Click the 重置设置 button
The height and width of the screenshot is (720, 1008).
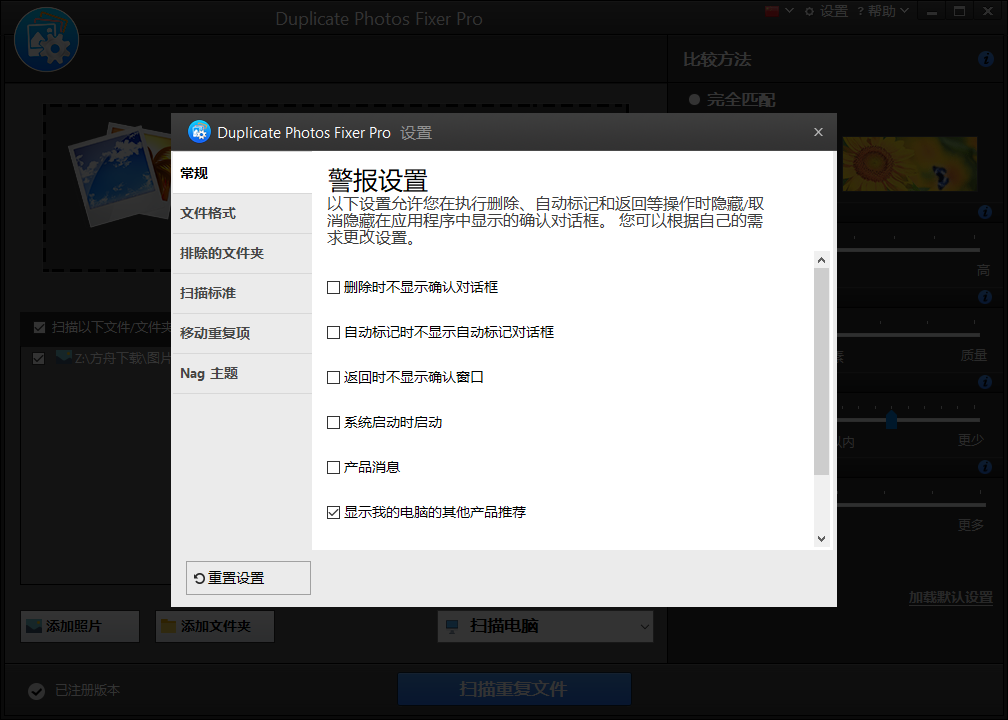248,578
